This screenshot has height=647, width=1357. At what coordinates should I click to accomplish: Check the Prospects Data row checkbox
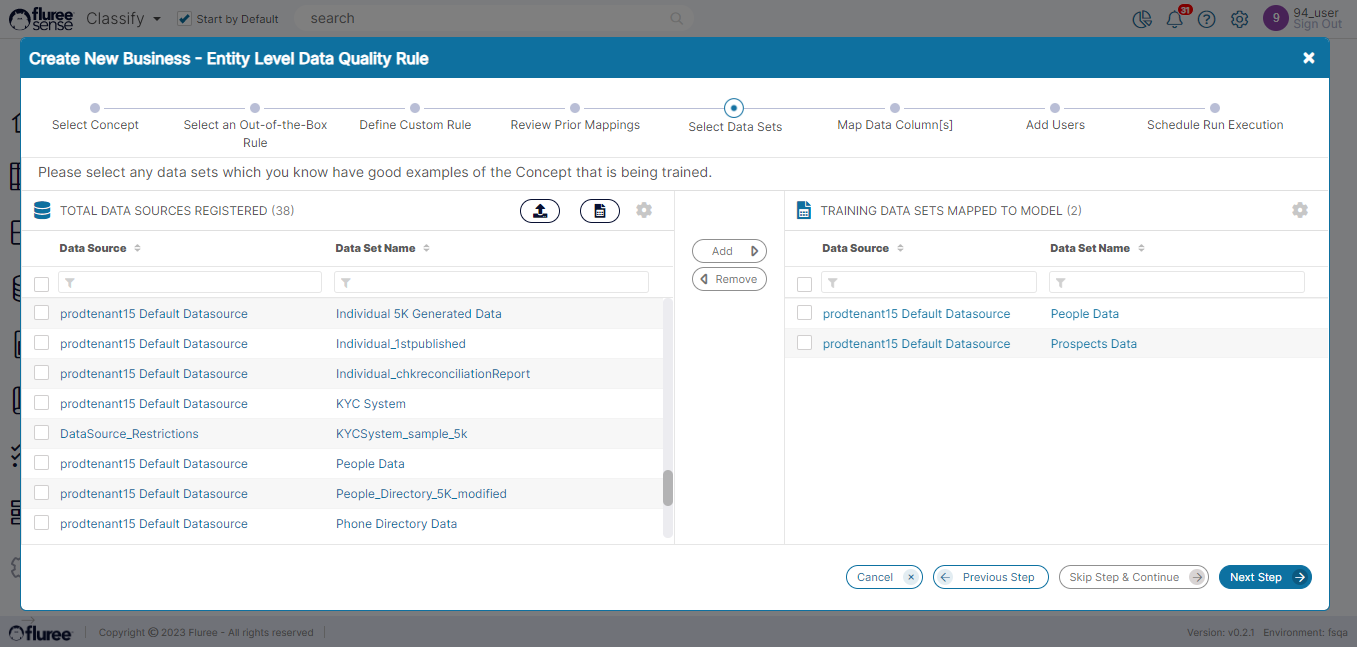tap(804, 343)
